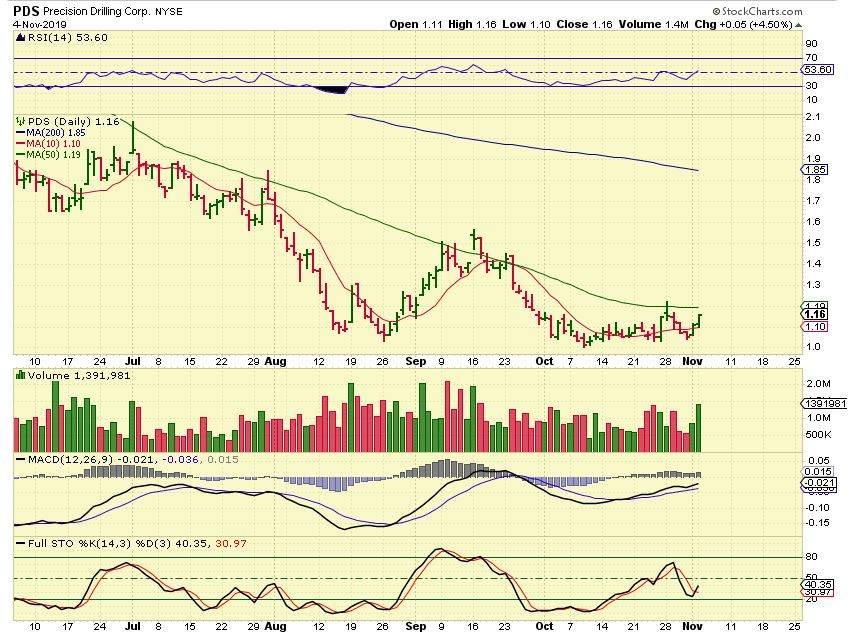Click the green MA(50) legend line

tap(21, 155)
